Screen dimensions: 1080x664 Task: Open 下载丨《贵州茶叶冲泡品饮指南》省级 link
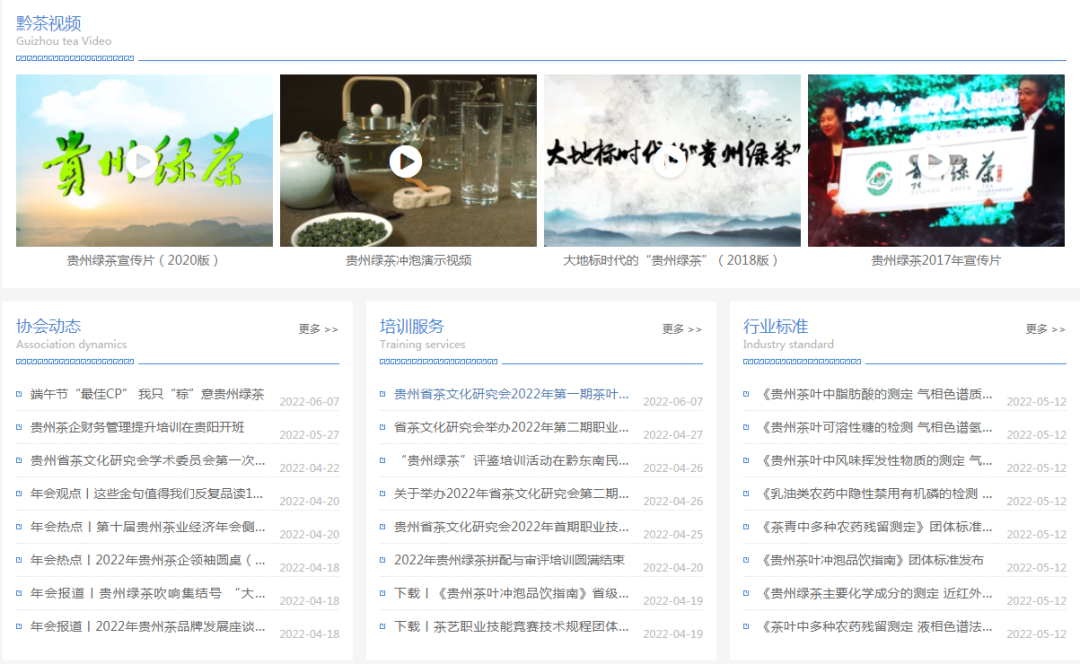point(511,592)
